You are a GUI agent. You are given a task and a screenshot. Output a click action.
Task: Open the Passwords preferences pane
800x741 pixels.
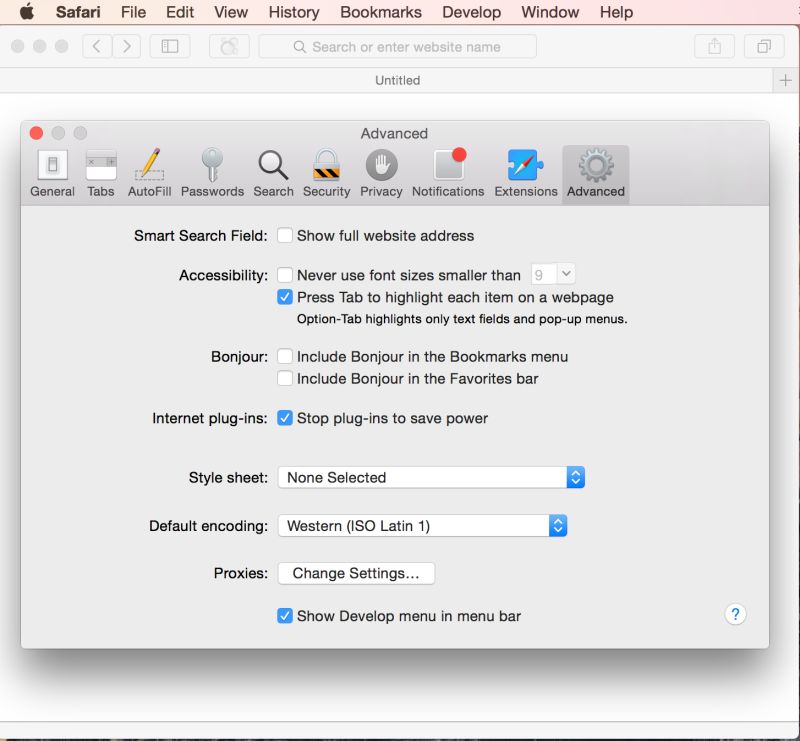(212, 172)
